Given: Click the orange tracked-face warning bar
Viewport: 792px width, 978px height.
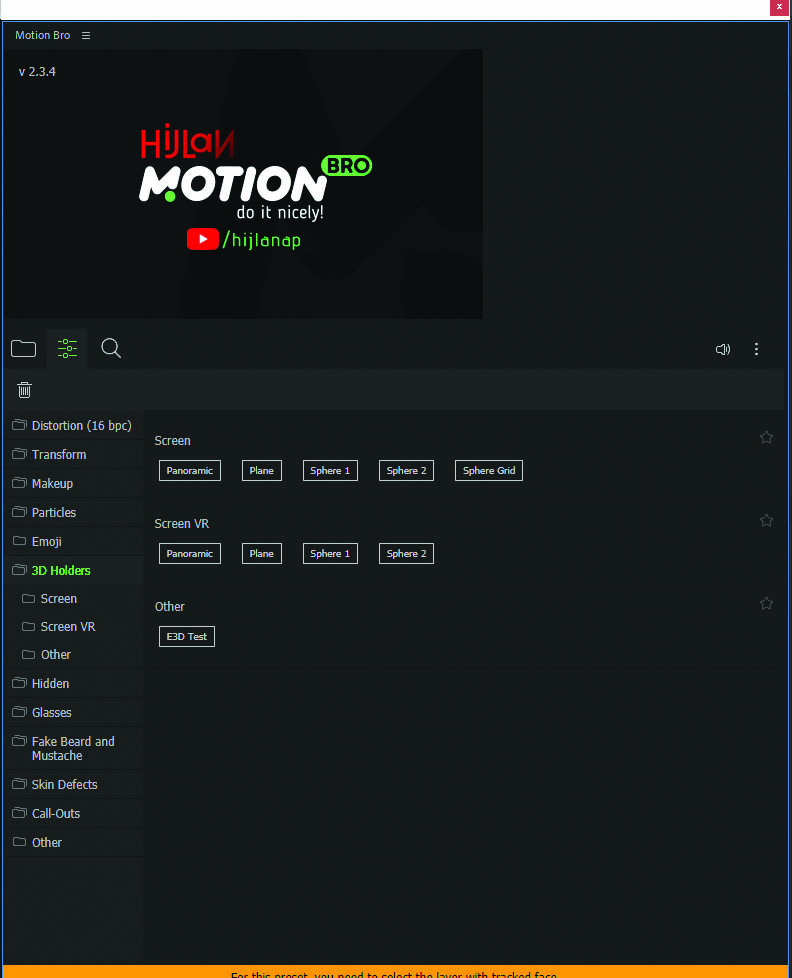Looking at the screenshot, I should tap(396, 972).
